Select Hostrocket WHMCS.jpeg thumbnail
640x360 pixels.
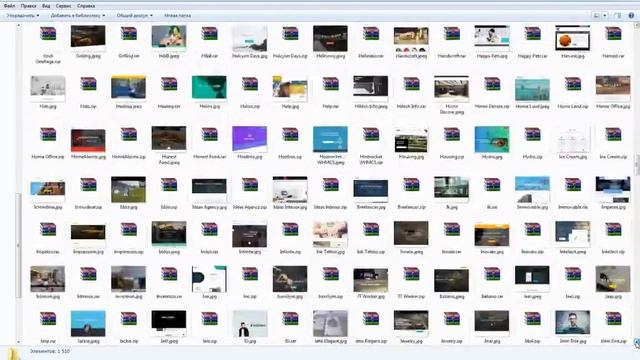point(331,139)
